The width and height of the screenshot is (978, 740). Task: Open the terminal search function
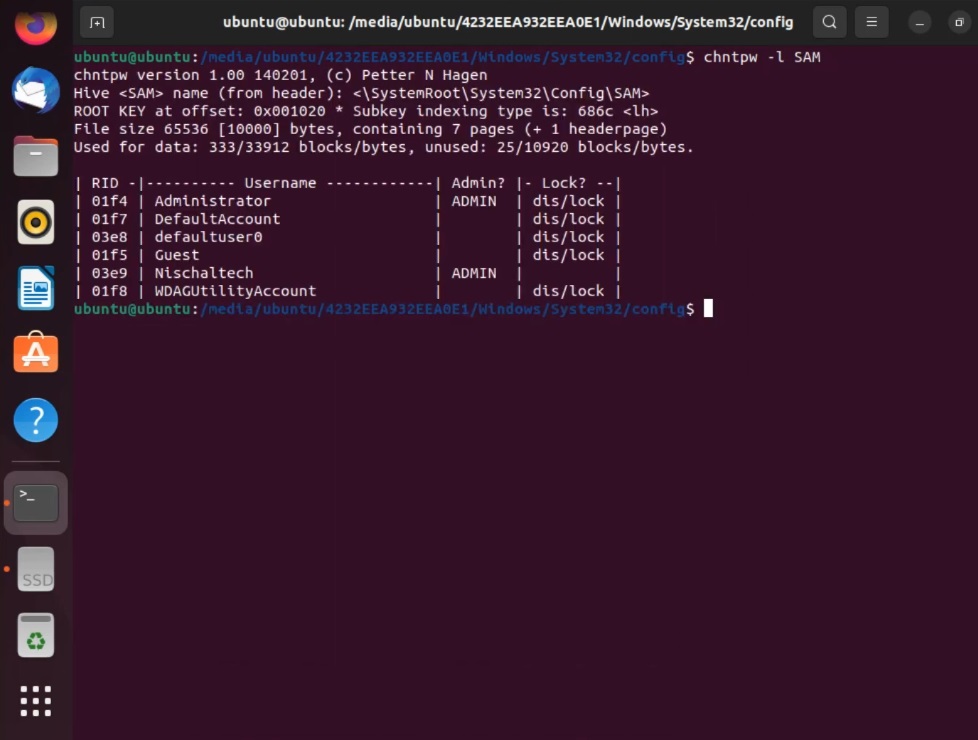click(829, 21)
